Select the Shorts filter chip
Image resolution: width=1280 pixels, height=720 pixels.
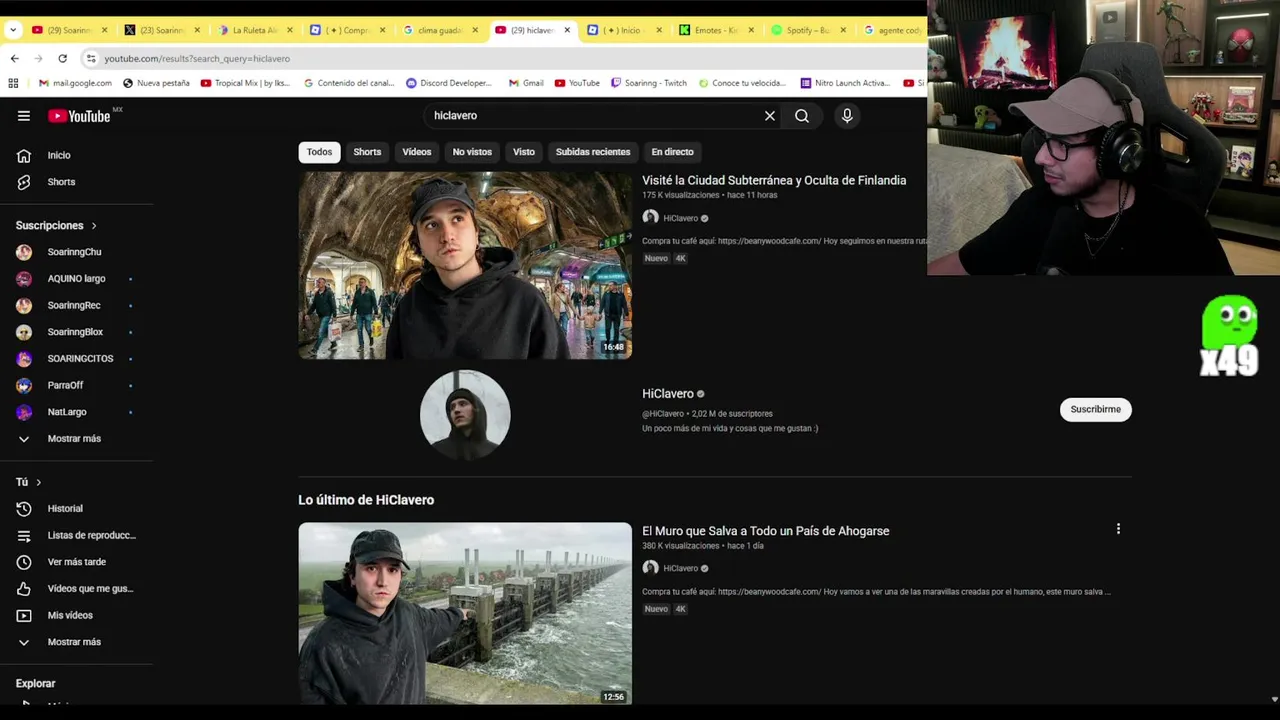(x=367, y=152)
